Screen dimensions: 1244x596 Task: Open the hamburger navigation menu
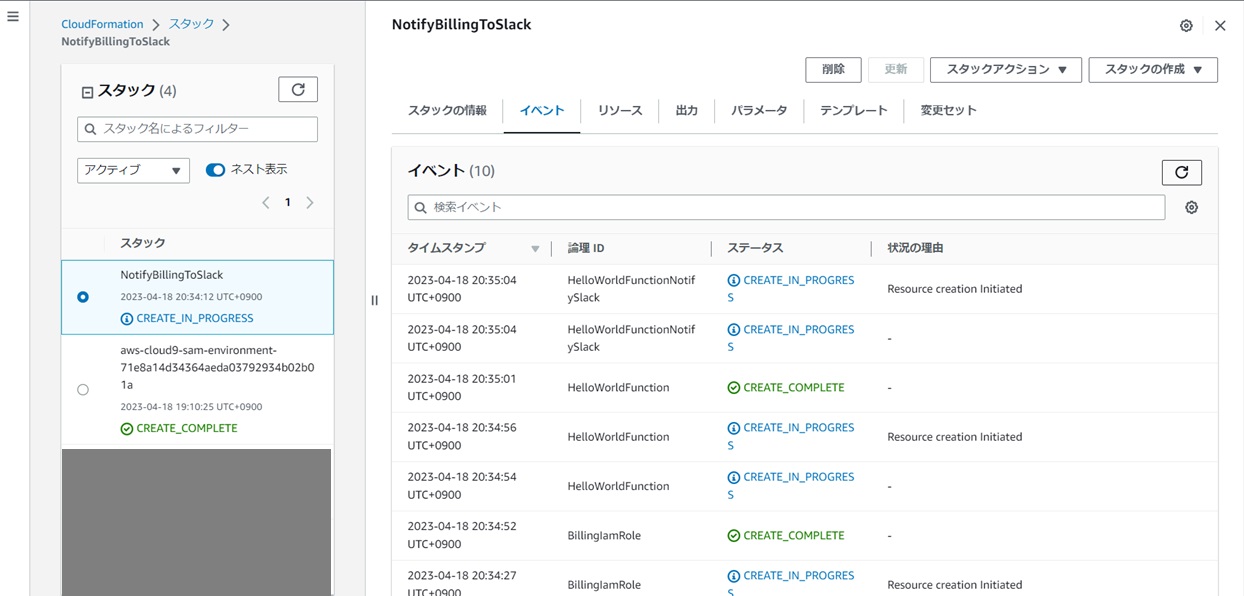coord(13,17)
